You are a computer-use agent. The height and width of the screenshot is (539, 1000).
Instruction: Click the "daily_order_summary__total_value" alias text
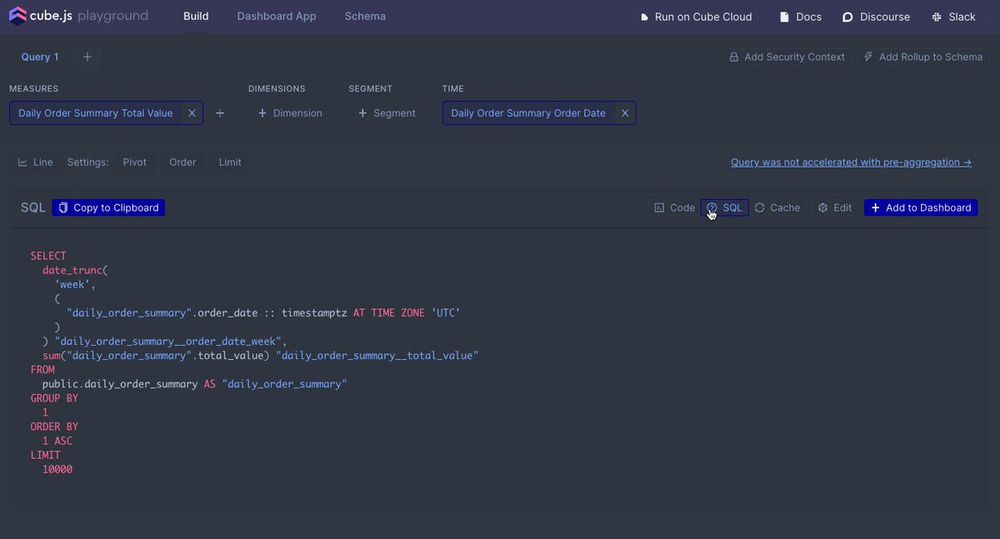[x=377, y=355]
